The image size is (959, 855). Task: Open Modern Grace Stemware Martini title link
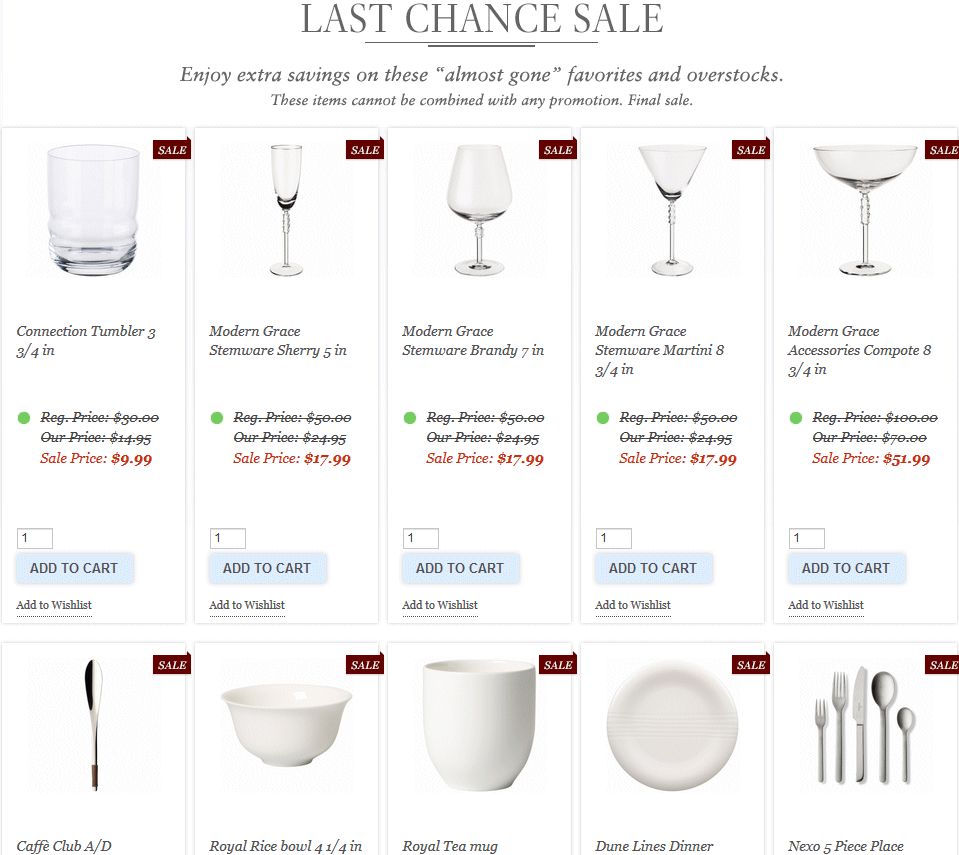tap(659, 350)
